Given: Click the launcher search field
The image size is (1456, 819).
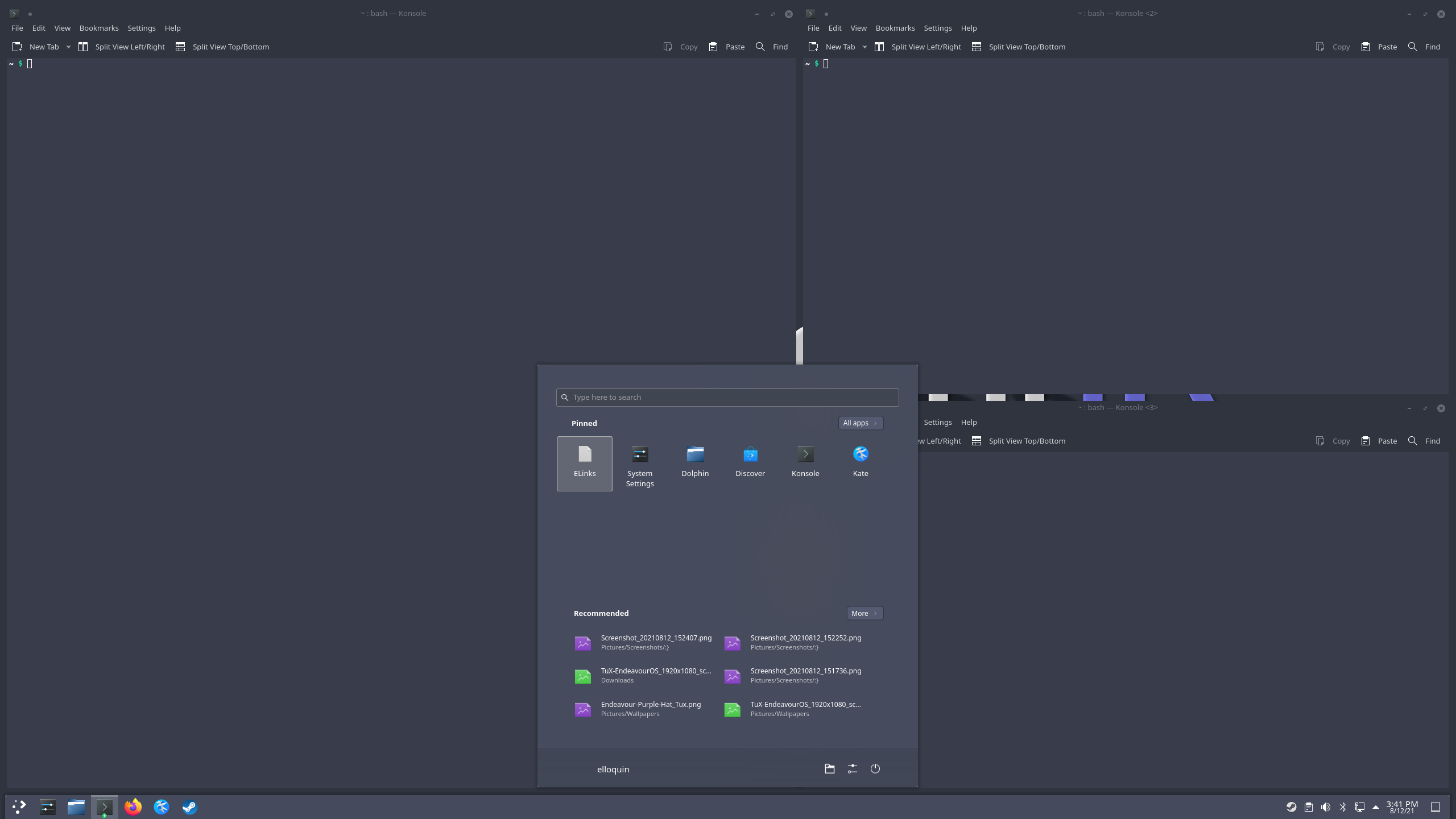Looking at the screenshot, I should pyautogui.click(x=727, y=397).
